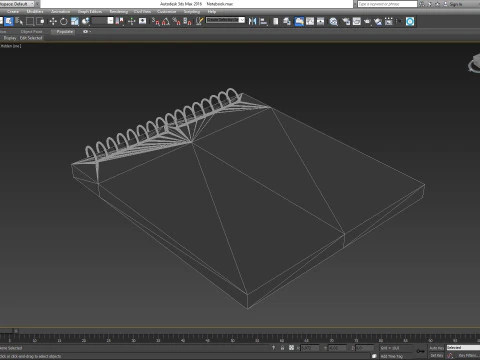Activate the Select and Move tool

(53, 21)
